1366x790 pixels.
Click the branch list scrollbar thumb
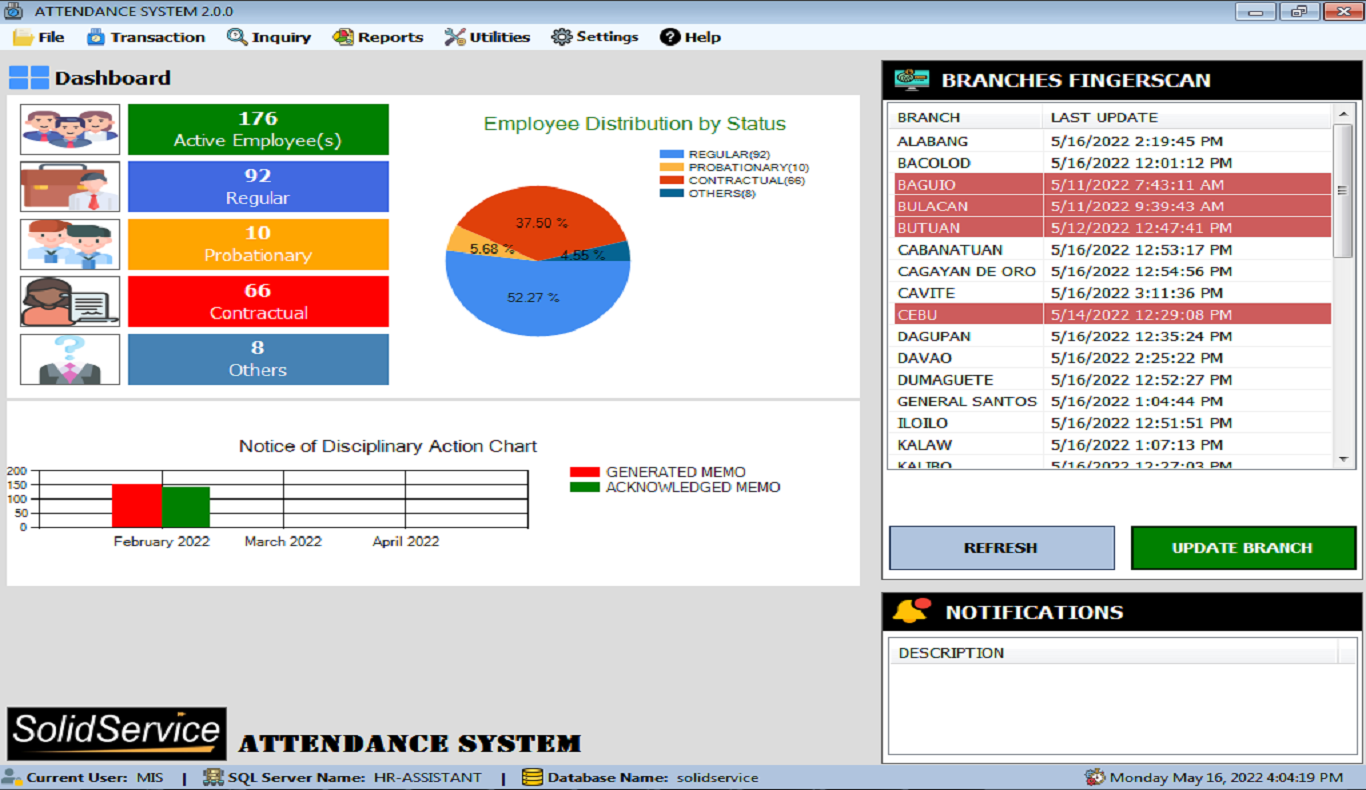[1343, 191]
